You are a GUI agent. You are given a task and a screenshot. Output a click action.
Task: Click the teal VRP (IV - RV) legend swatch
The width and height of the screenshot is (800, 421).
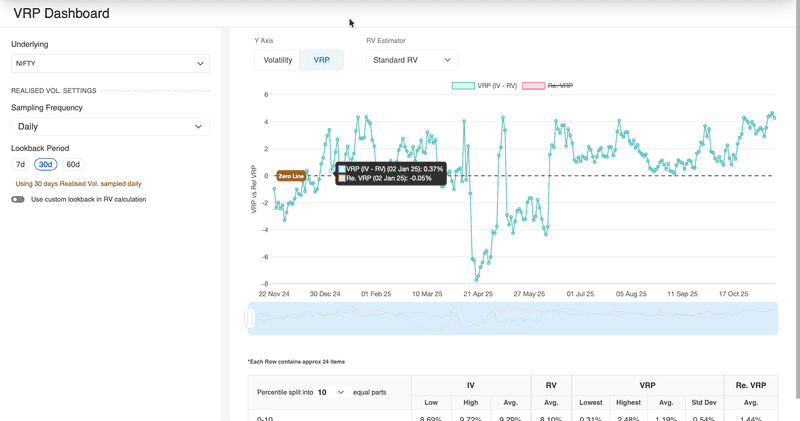[463, 86]
